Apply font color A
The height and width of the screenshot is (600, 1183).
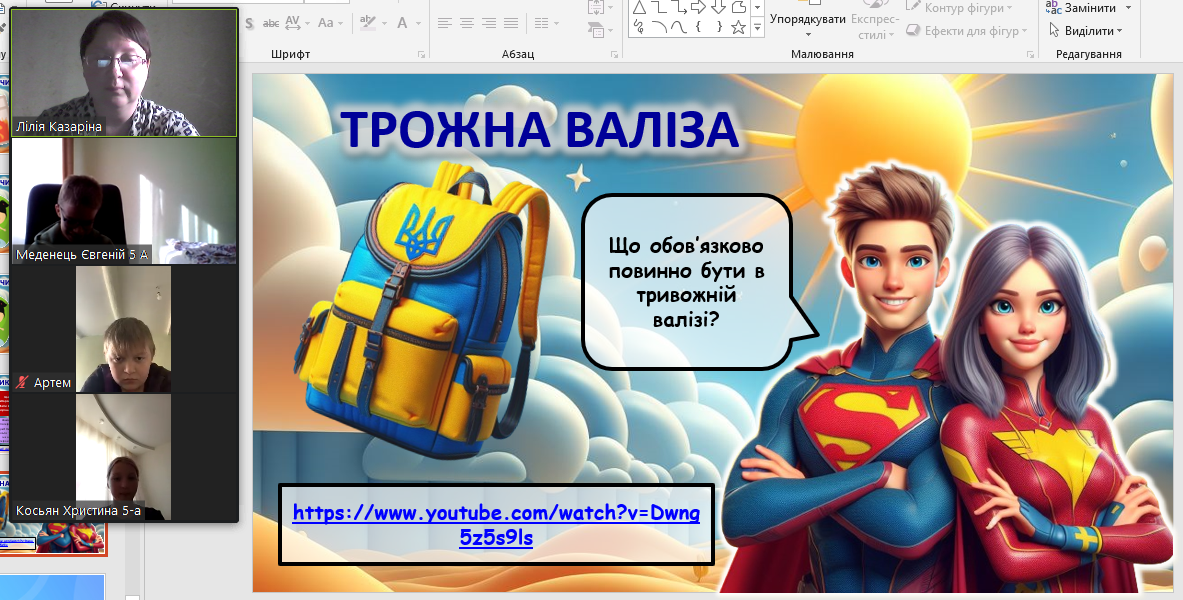[x=402, y=23]
